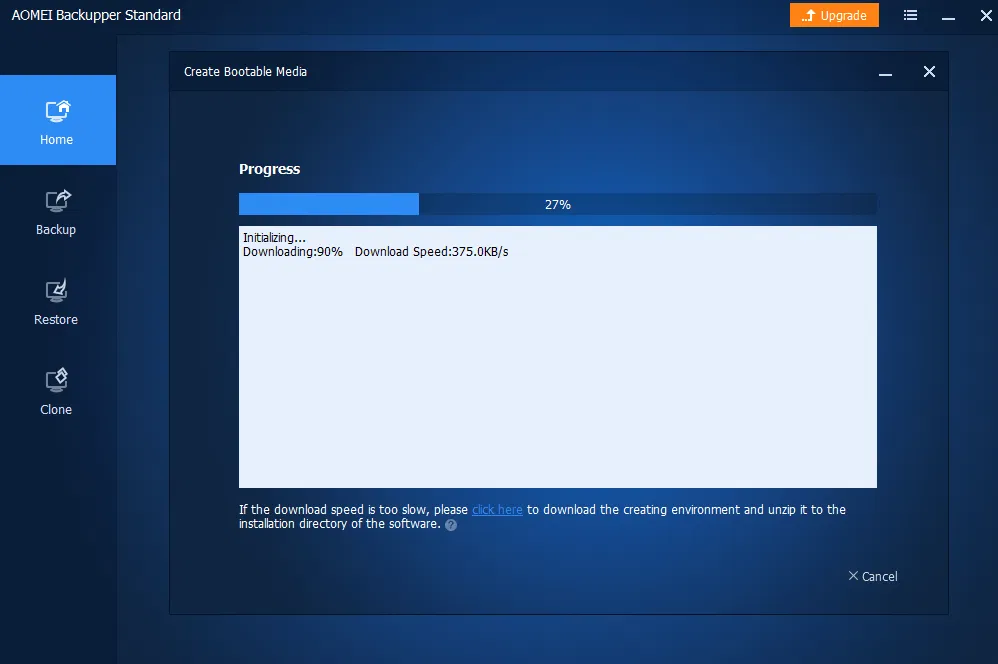Open the hamburger menu in title bar
The height and width of the screenshot is (664, 998).
910,15
